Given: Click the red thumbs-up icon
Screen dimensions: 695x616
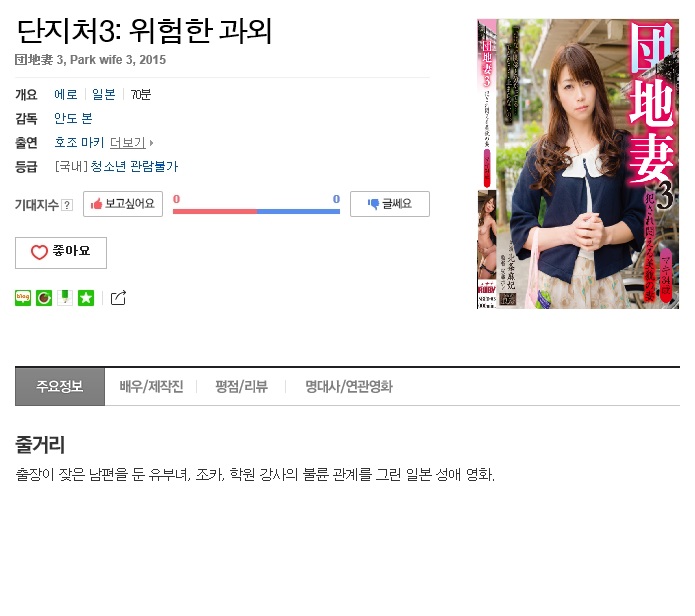Looking at the screenshot, I should click(x=96, y=204).
